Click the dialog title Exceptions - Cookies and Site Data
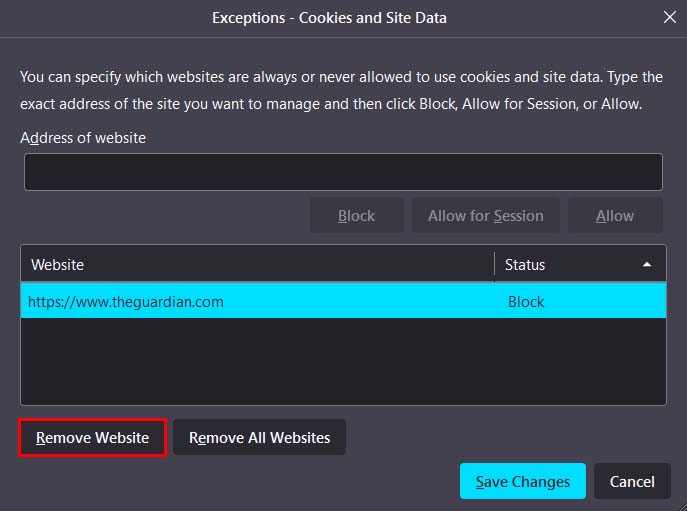The image size is (687, 511). [x=329, y=17]
